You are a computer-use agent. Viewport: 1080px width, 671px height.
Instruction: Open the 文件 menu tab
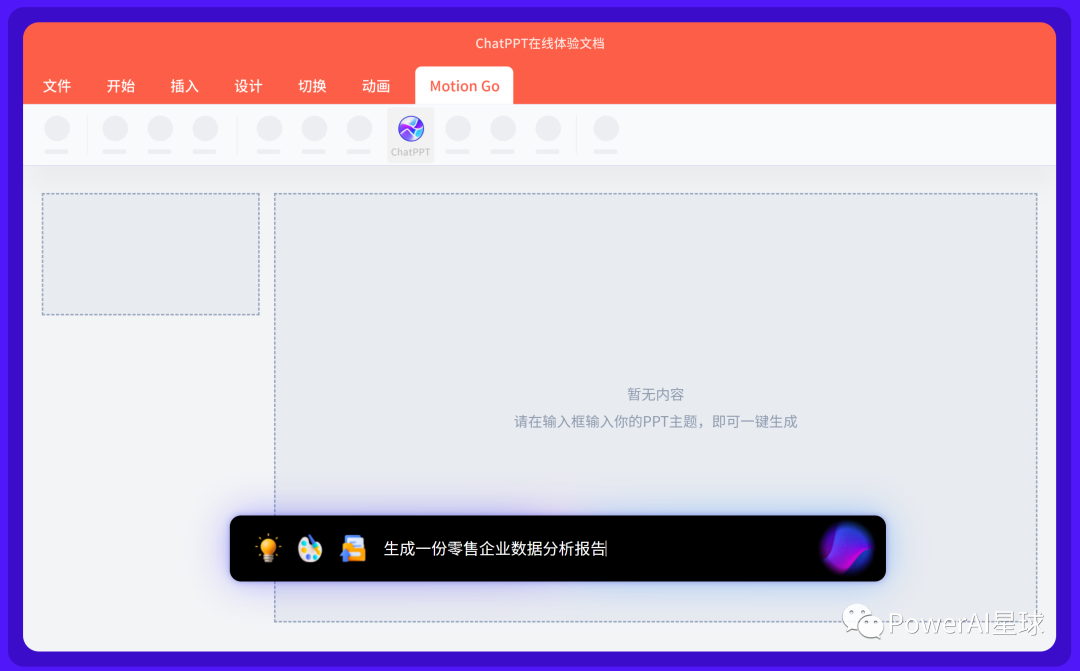click(x=57, y=86)
